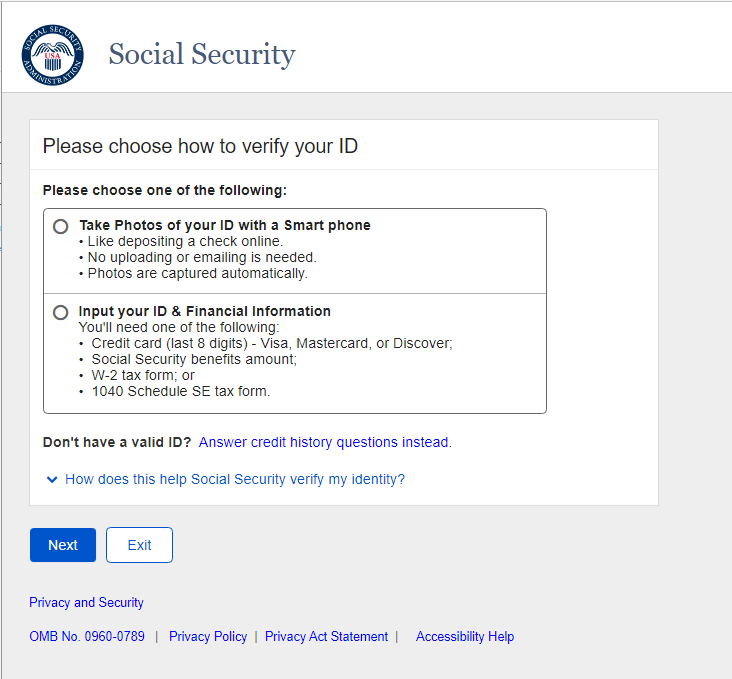This screenshot has width=732, height=679.
Task: Click the Exit button
Action: 139,545
